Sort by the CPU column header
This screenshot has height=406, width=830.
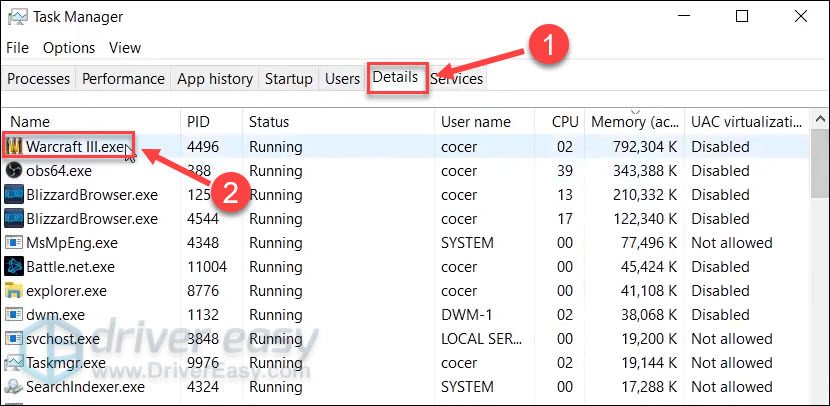pyautogui.click(x=560, y=122)
